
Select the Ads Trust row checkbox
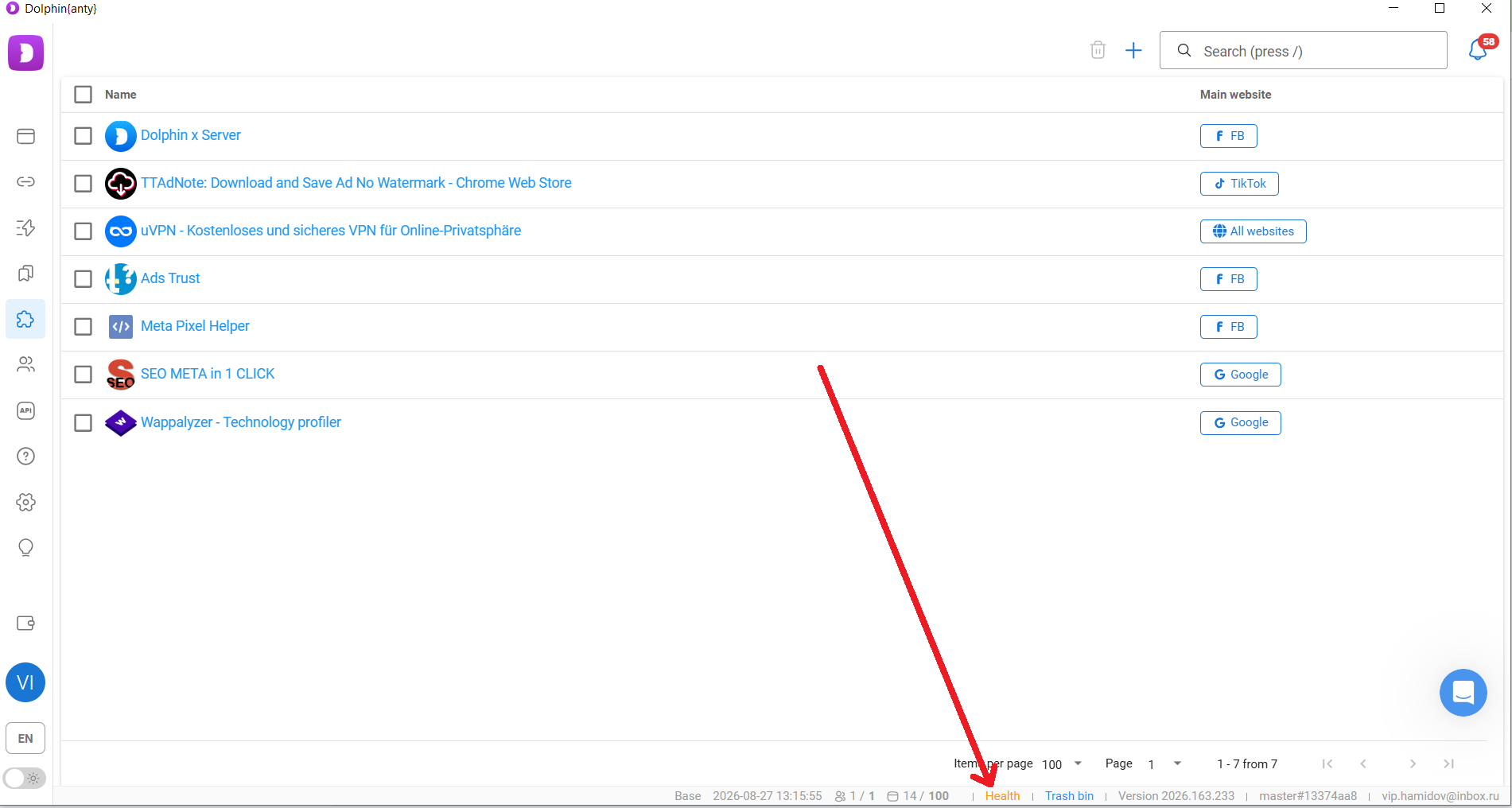click(83, 279)
